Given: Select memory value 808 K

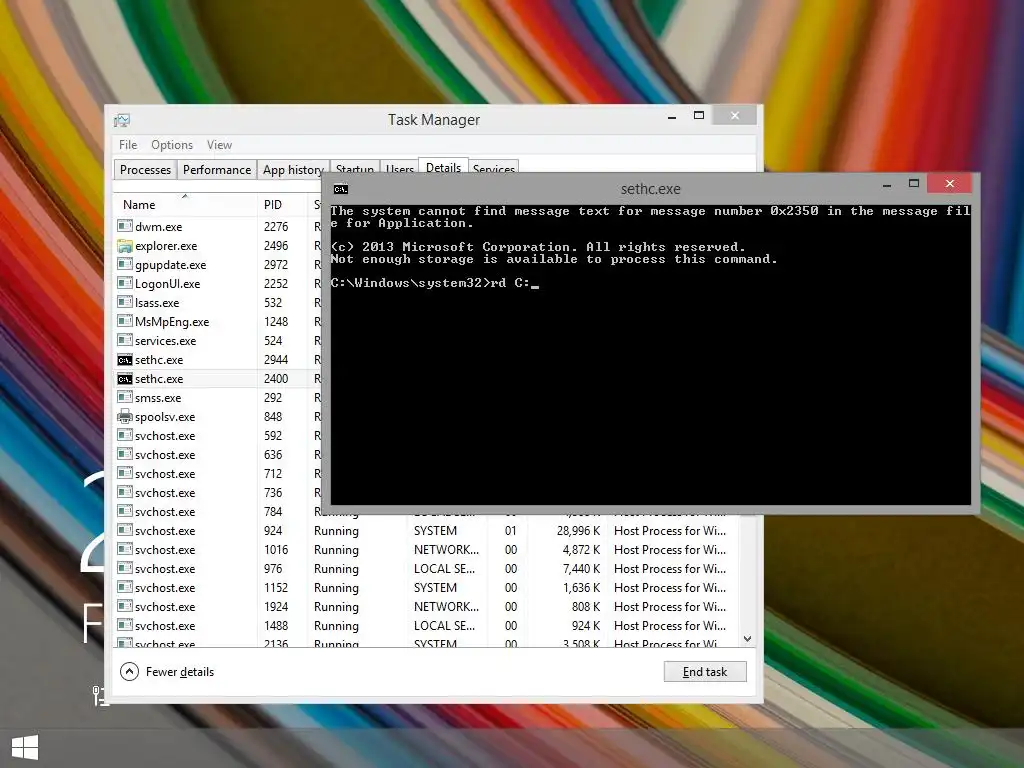Looking at the screenshot, I should 586,606.
